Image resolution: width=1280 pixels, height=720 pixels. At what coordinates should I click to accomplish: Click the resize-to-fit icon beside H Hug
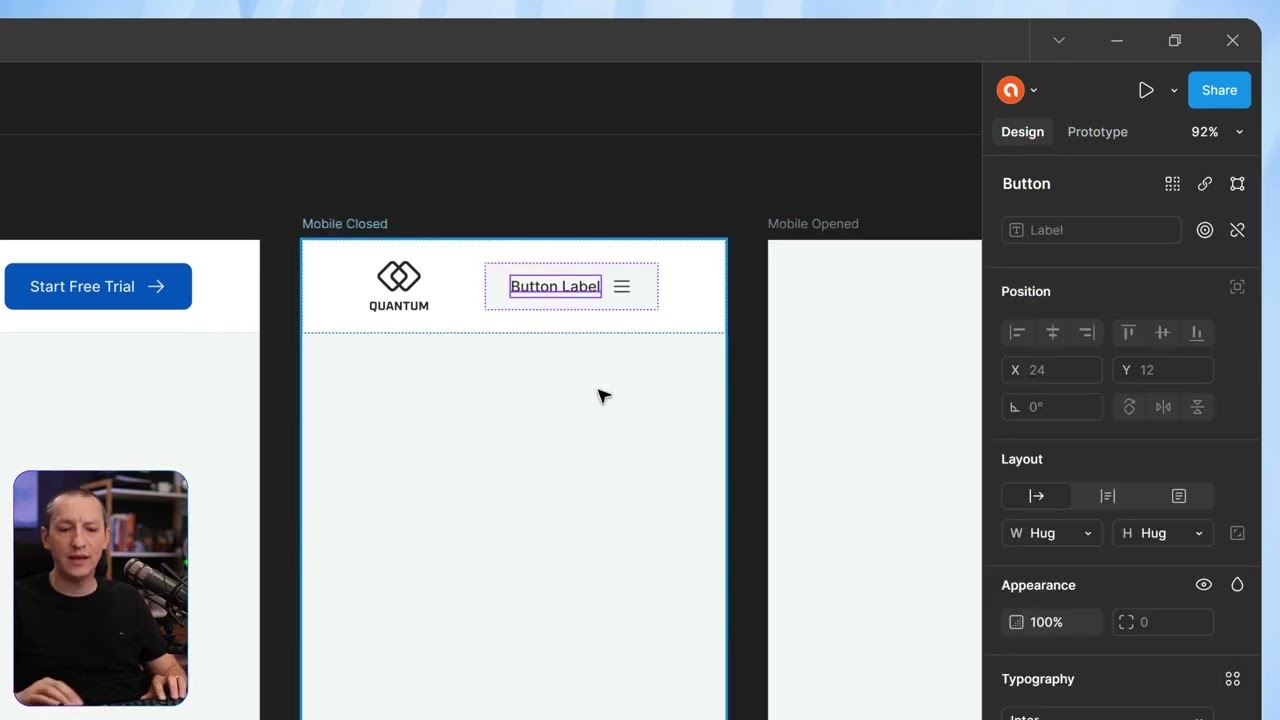[1237, 533]
